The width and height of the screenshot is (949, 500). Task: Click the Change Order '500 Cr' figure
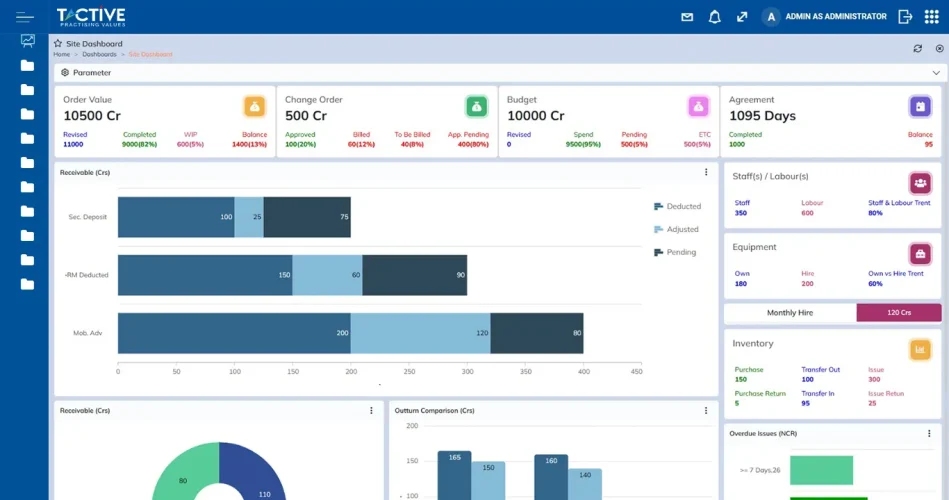tap(306, 116)
